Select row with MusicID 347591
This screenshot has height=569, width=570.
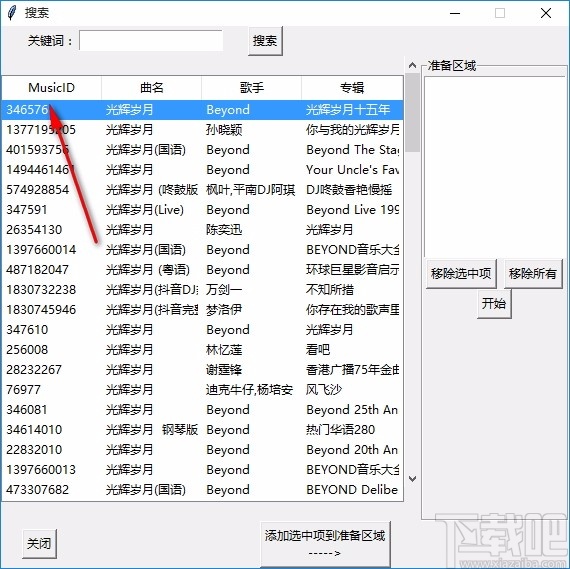click(x=202, y=210)
